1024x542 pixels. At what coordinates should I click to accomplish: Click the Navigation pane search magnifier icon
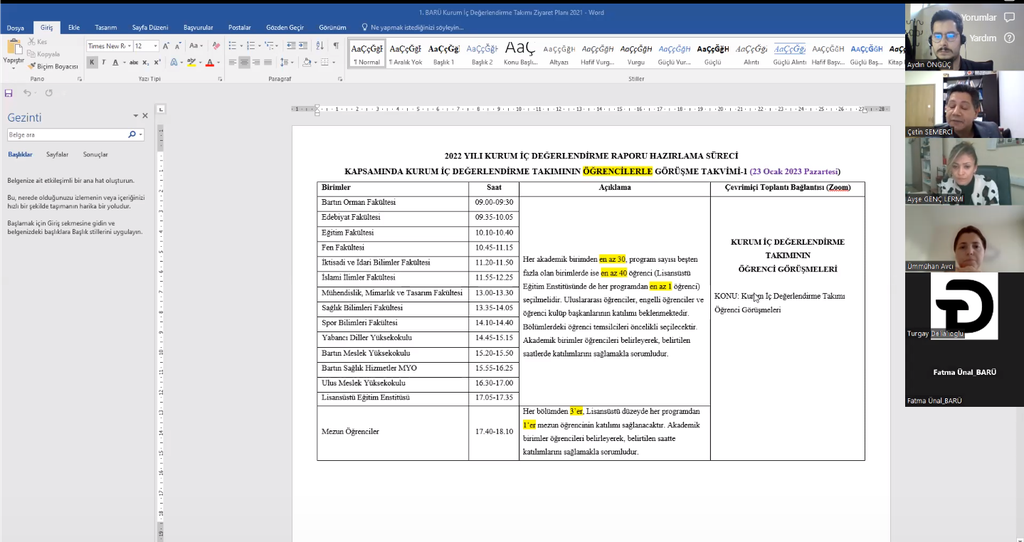tap(131, 134)
